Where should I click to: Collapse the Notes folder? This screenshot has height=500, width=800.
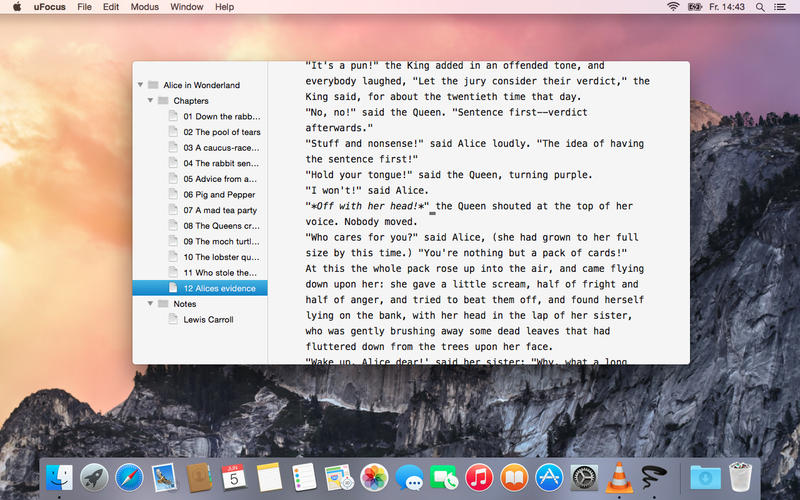pyautogui.click(x=150, y=304)
